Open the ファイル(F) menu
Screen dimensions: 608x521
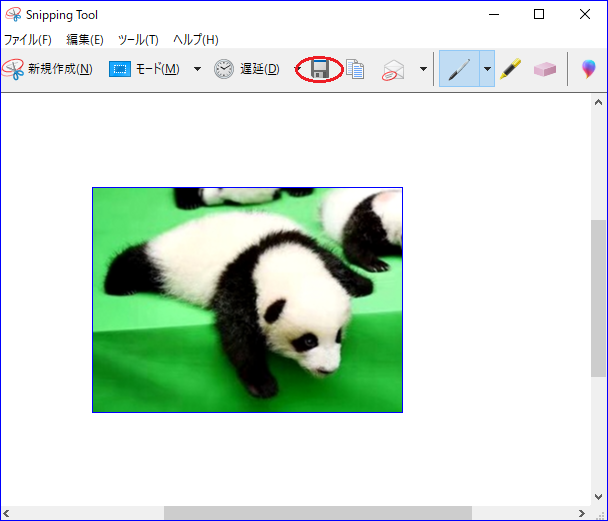(28, 40)
